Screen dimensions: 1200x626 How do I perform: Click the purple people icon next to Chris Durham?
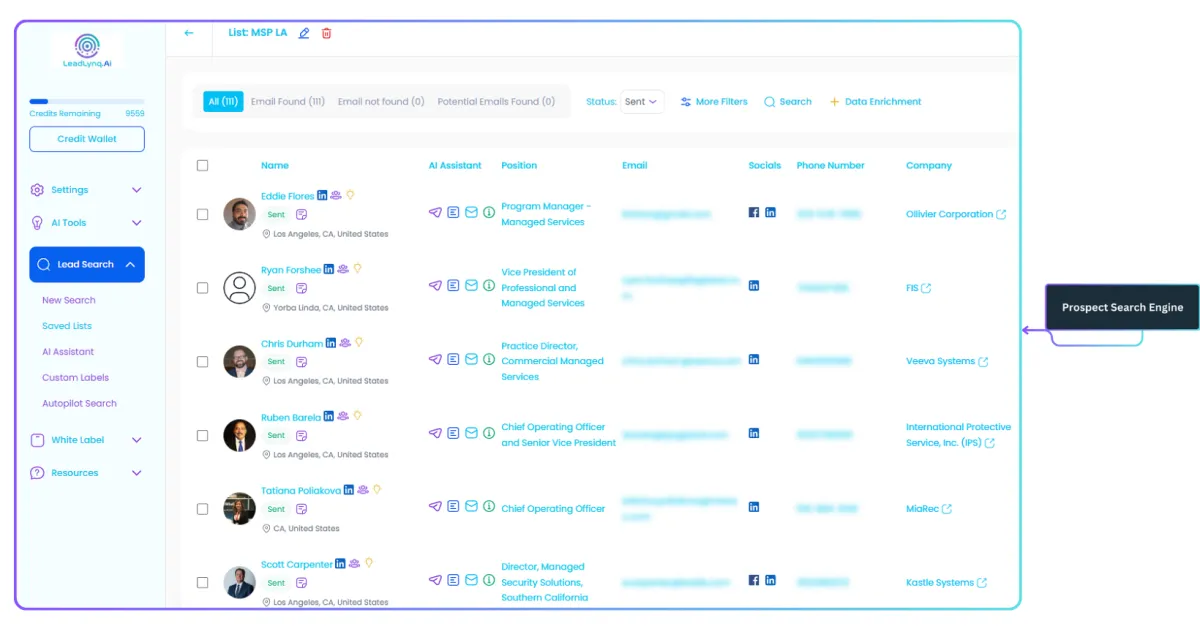tap(345, 343)
